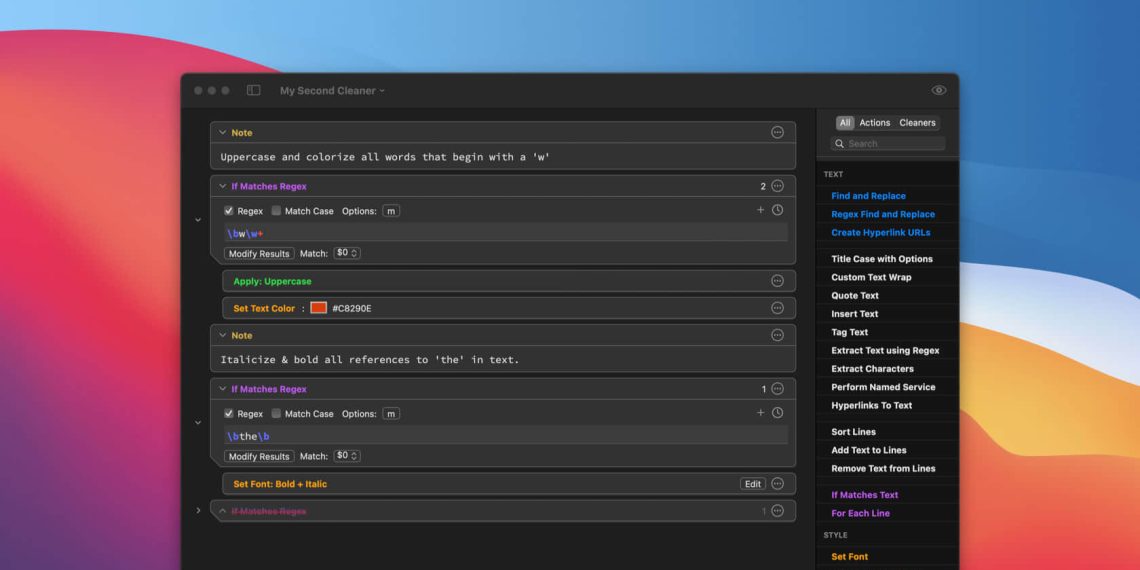Viewport: 1140px width, 570px height.
Task: Open the My Second Cleaner title dropdown
Action: click(332, 91)
